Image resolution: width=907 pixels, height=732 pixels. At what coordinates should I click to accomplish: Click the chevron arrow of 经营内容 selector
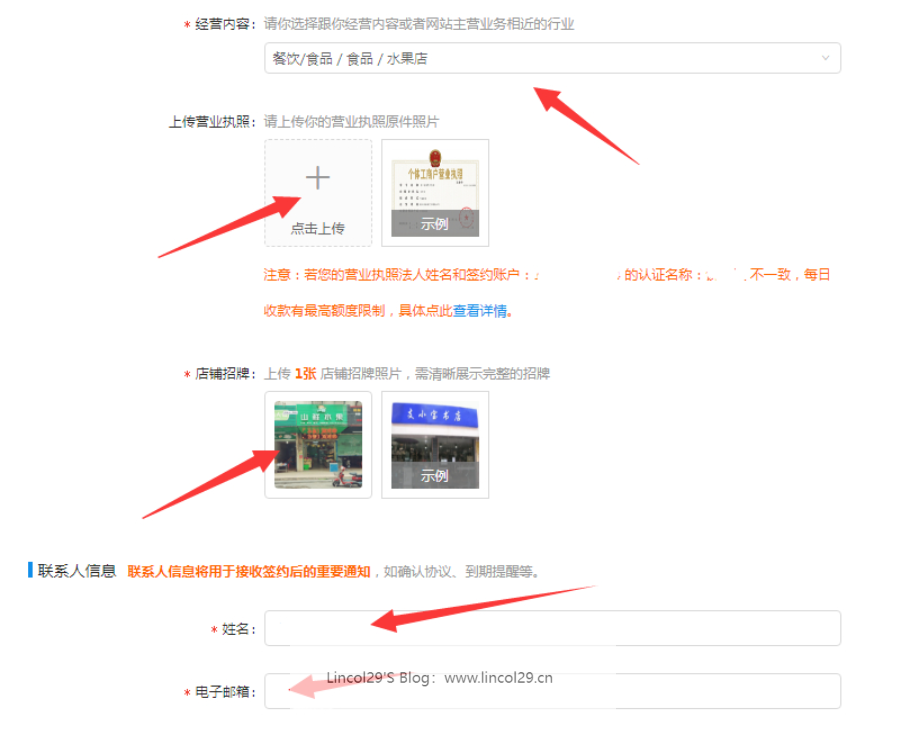825,59
